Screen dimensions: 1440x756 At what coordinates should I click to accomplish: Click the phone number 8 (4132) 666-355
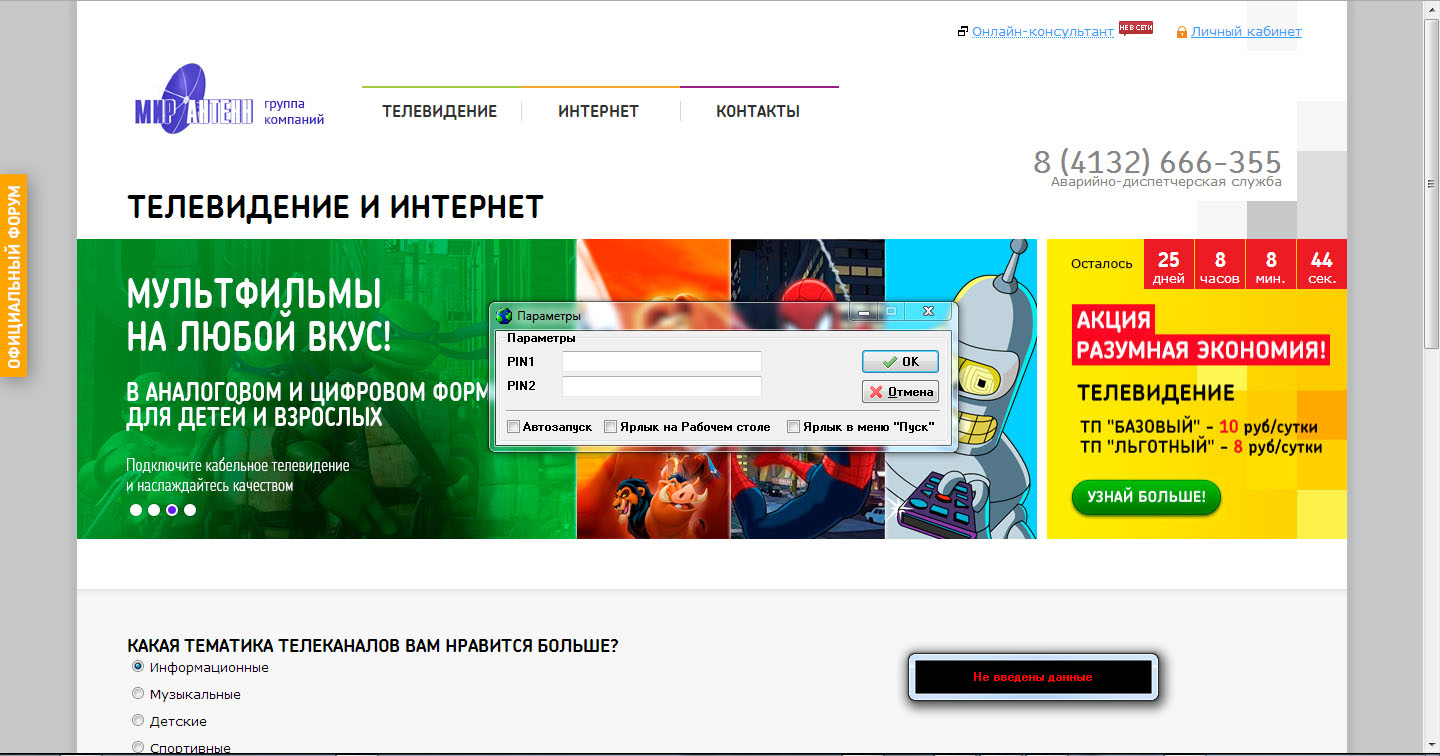pos(1157,161)
